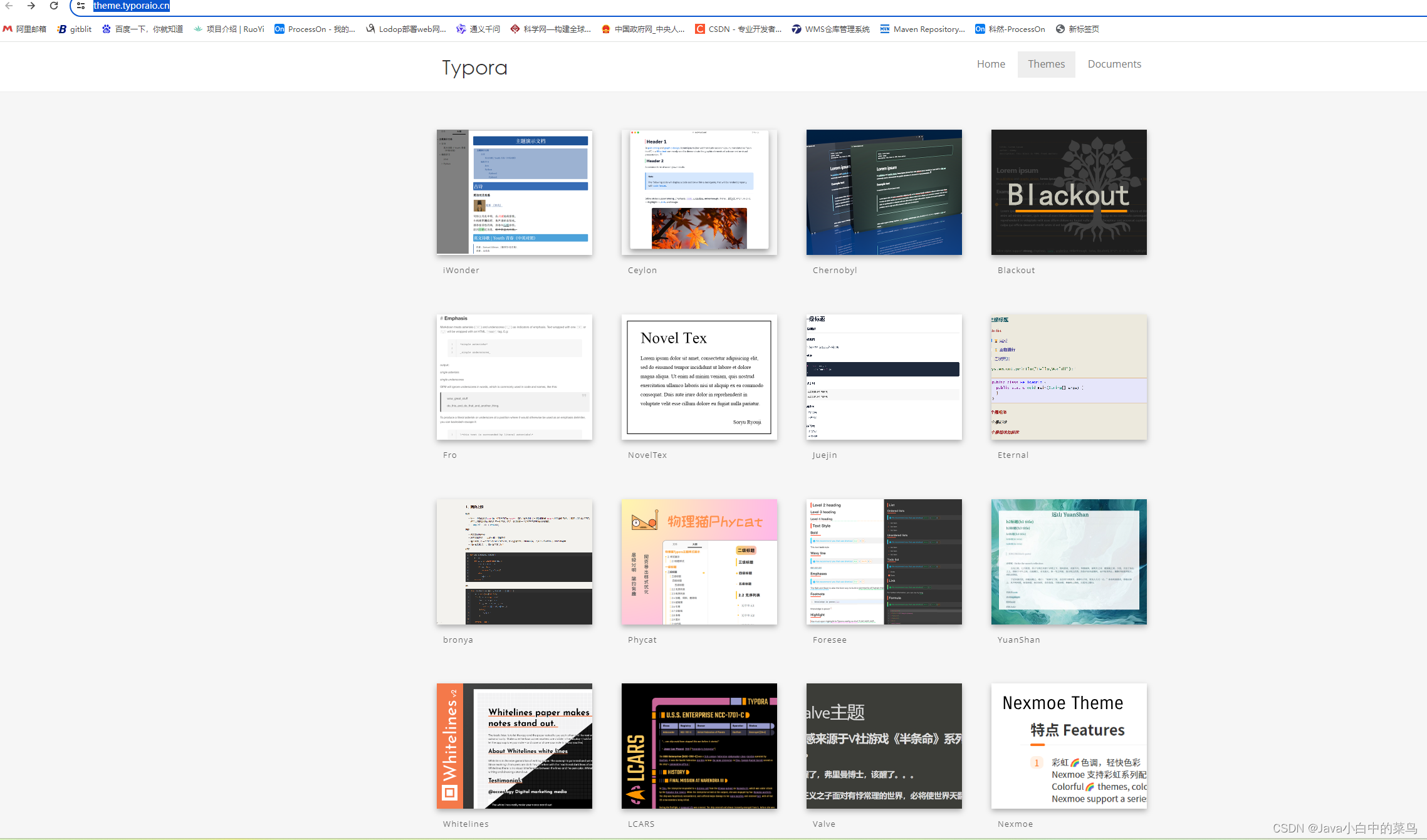The width and height of the screenshot is (1427, 840).
Task: Select the Phycat theme thumbnail
Action: tap(699, 561)
